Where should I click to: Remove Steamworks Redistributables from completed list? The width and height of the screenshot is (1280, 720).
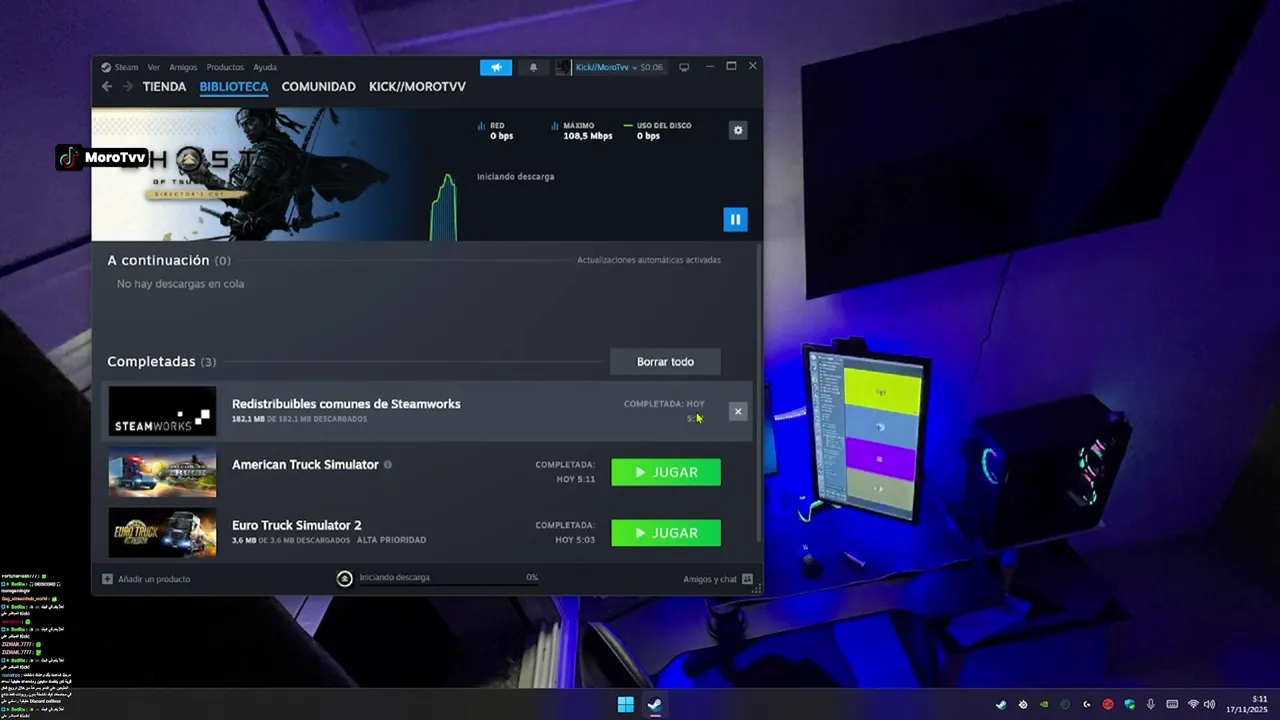738,411
